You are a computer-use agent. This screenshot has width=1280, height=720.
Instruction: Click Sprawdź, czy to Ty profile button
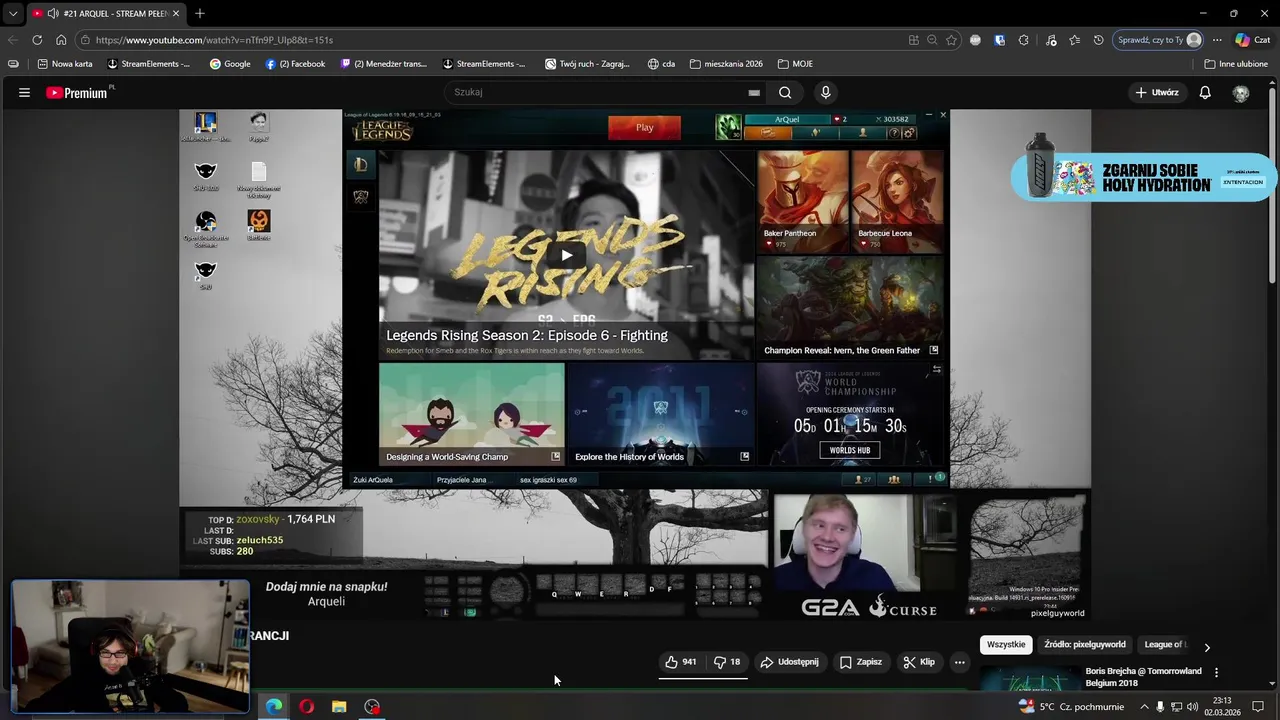point(1159,40)
